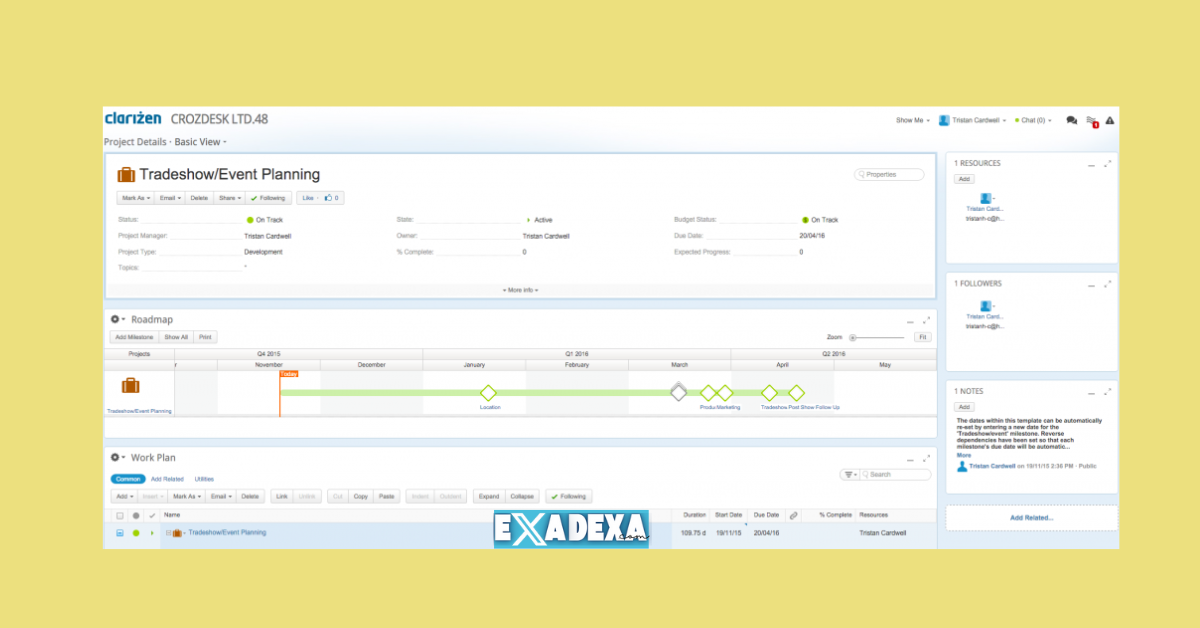
Task: Click the Location milestone diamond on the timeline
Action: 489,395
